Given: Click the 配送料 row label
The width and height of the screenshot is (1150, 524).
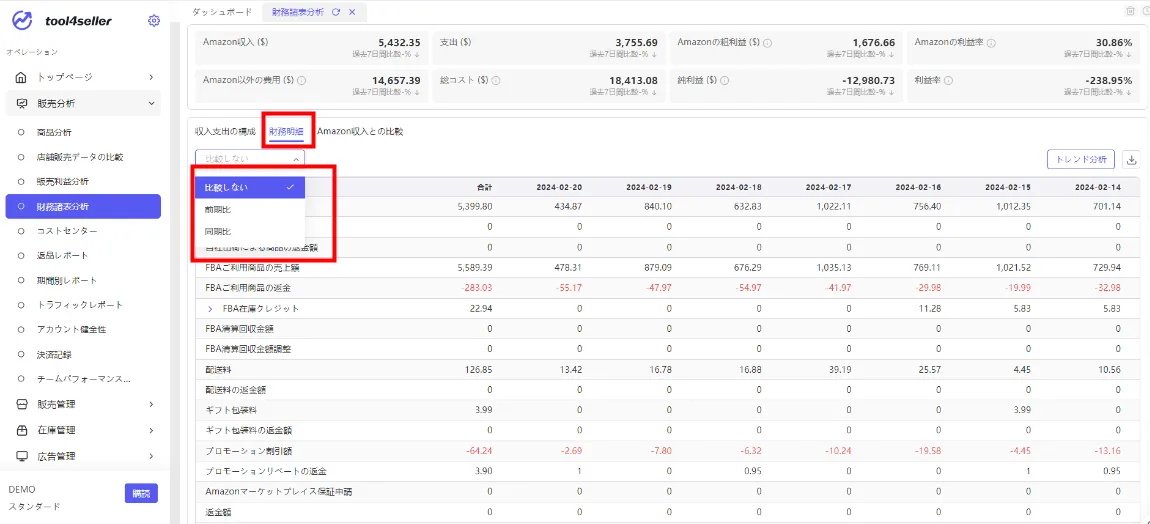Looking at the screenshot, I should click(x=218, y=369).
